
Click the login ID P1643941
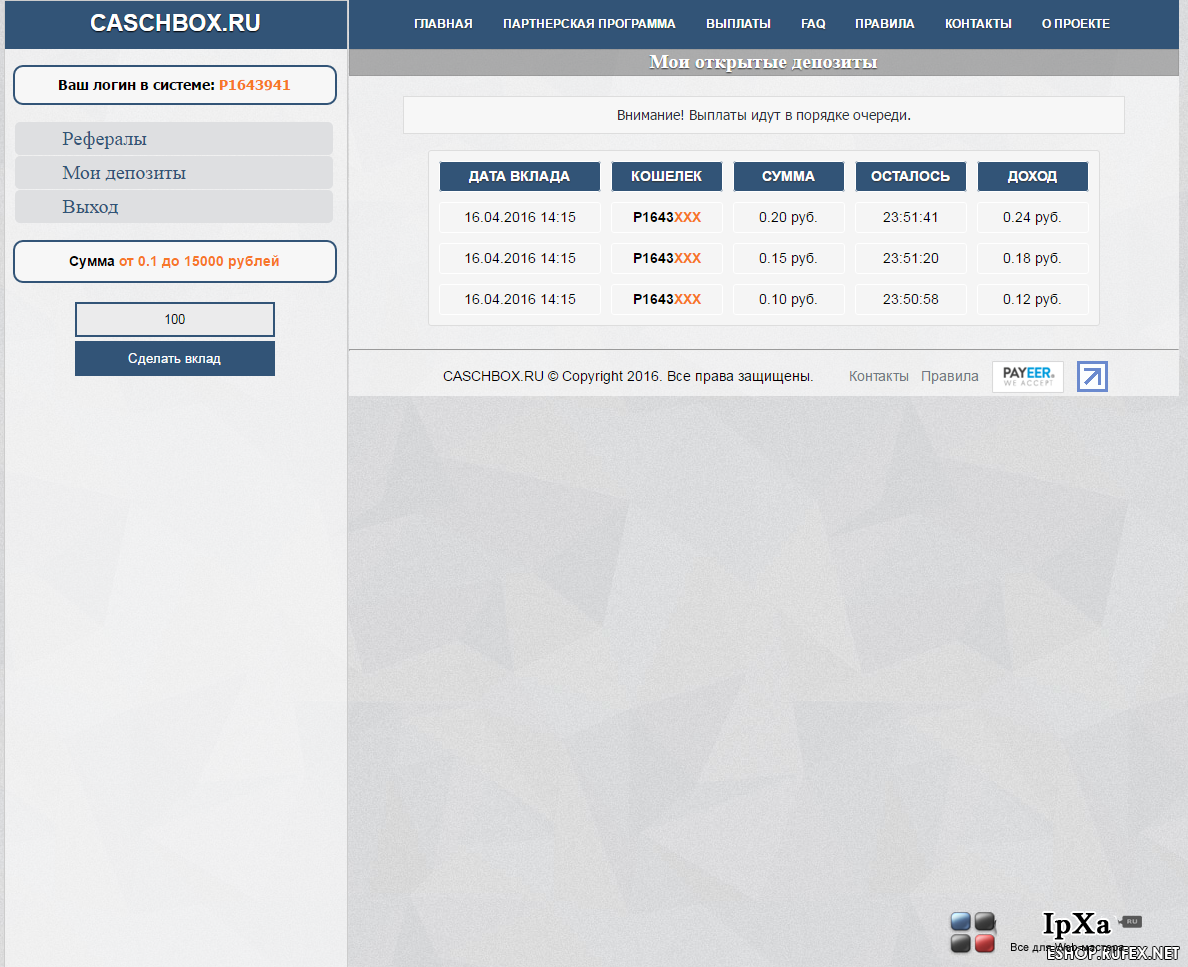pos(255,85)
